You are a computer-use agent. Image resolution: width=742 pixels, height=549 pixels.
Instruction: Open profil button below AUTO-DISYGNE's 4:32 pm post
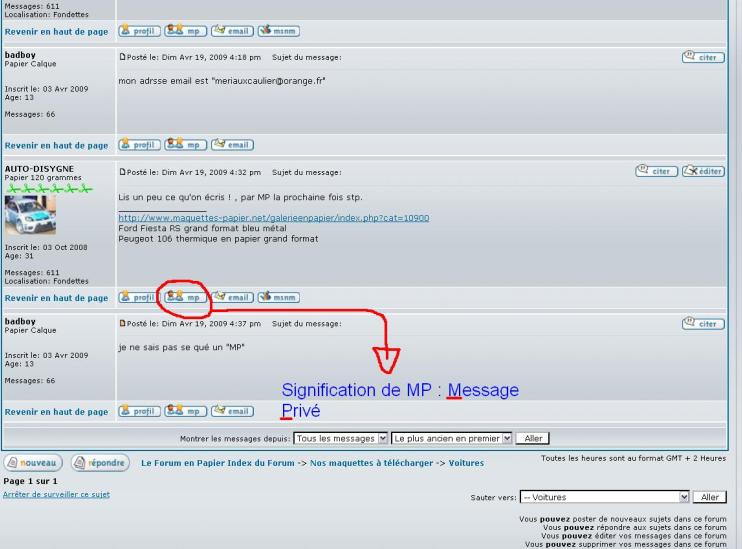click(139, 297)
